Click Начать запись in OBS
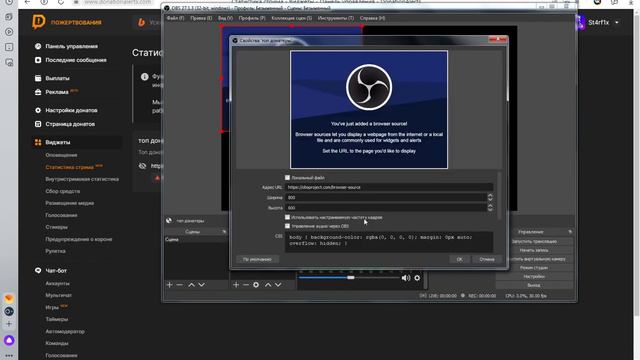 pyautogui.click(x=534, y=250)
